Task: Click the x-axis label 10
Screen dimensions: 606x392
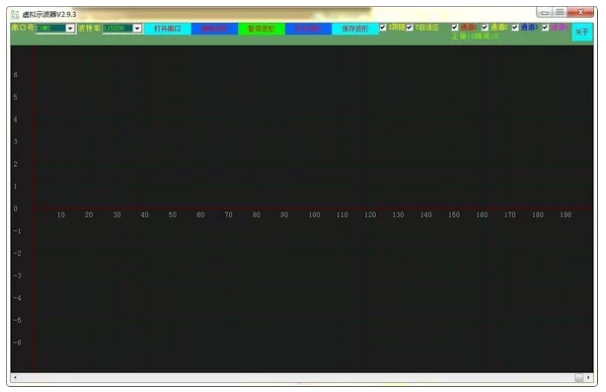Action: [61, 215]
